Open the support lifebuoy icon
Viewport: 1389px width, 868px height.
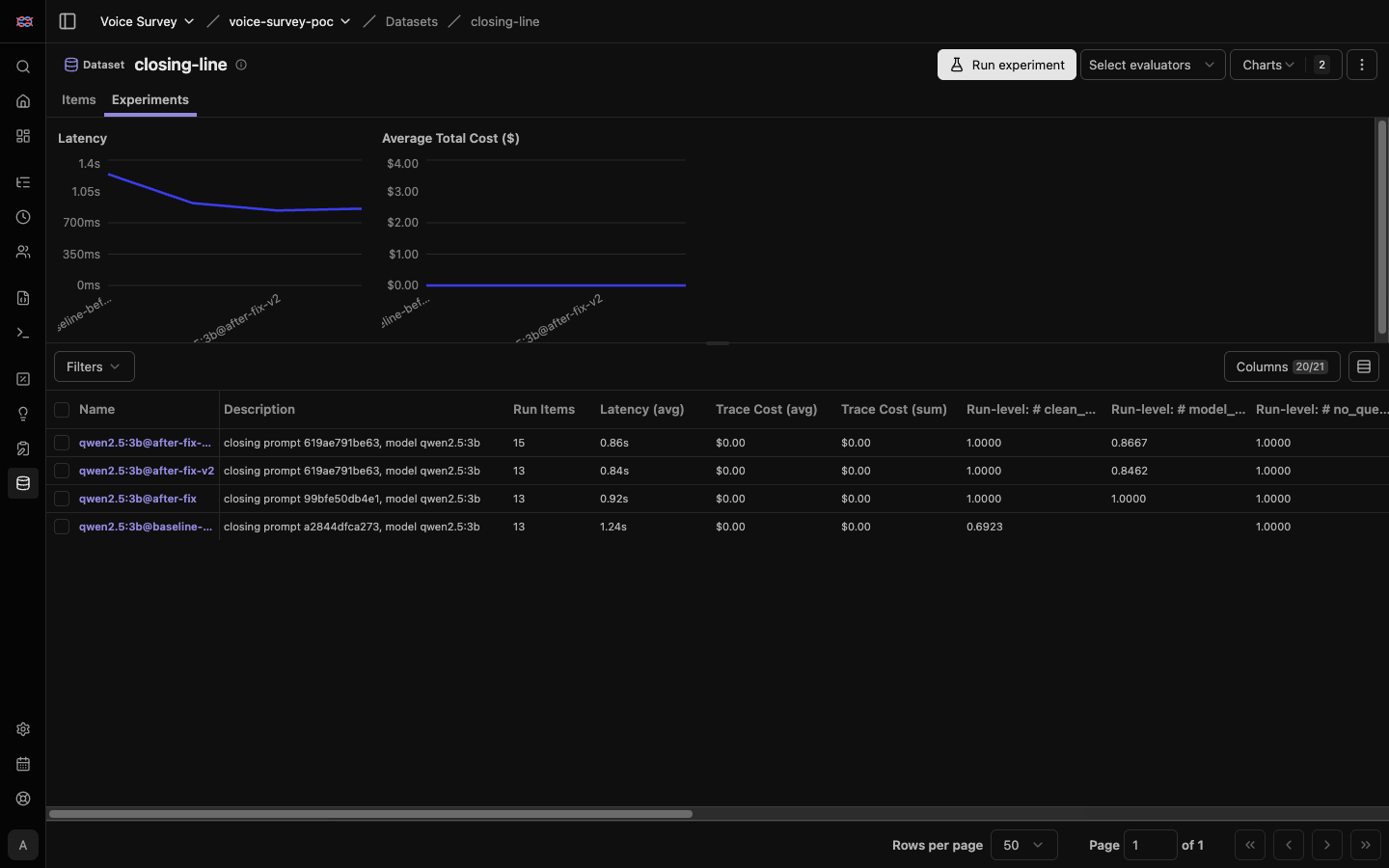(x=23, y=799)
